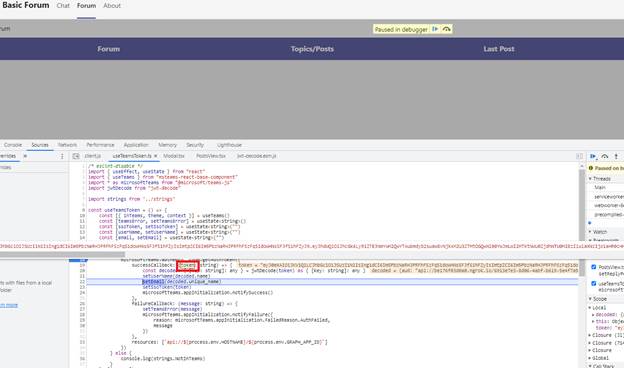This screenshot has height=368, width=624.
Task: Expand the this object in Scope
Action: 593,321
